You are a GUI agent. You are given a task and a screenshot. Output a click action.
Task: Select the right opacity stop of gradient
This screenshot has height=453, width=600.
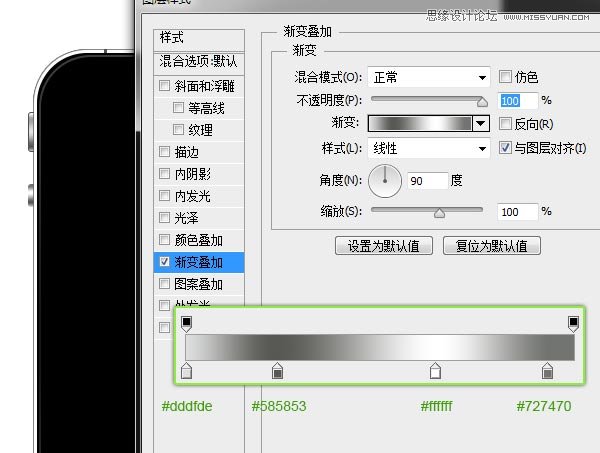[573, 324]
